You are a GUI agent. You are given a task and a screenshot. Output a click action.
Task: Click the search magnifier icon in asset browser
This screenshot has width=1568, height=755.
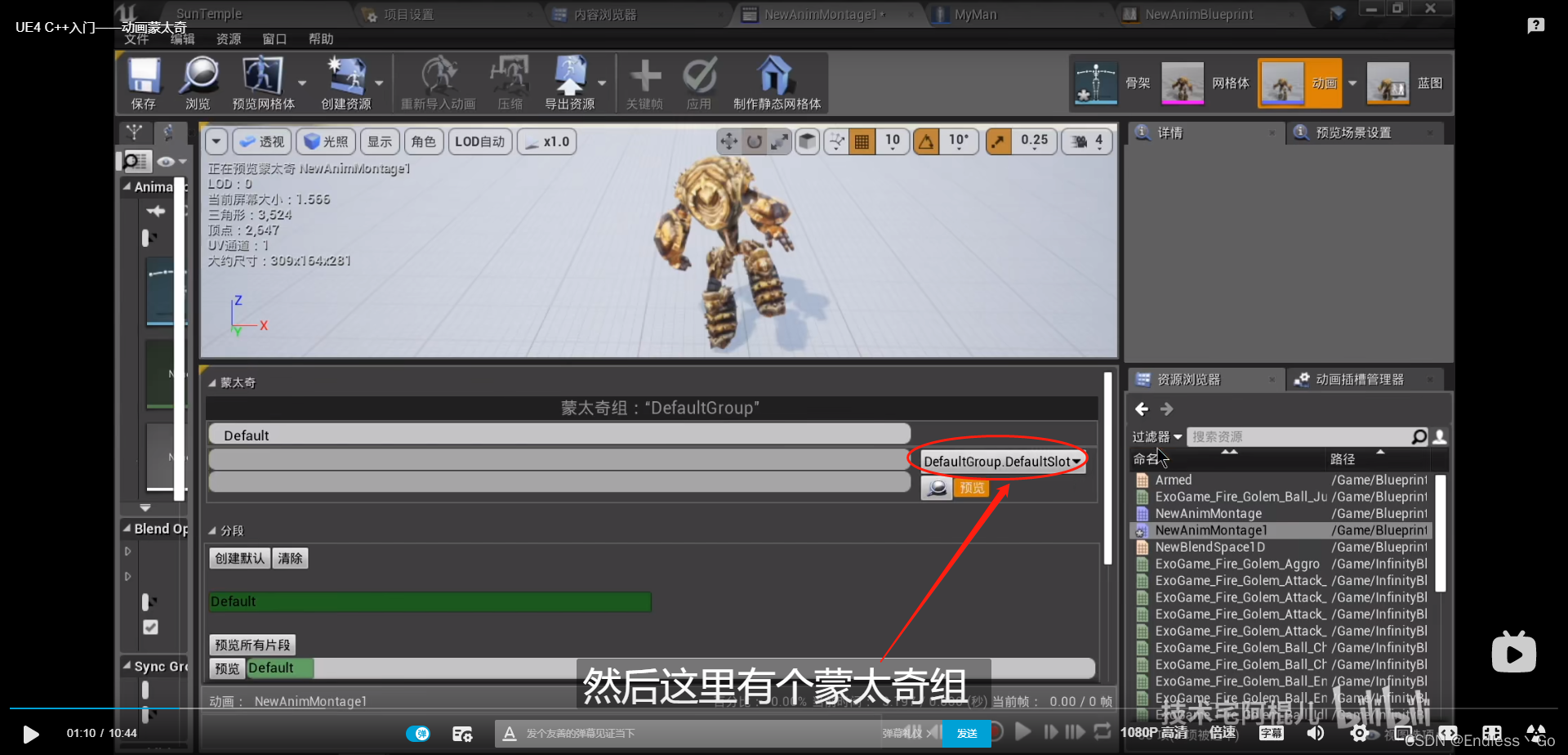[1419, 437]
